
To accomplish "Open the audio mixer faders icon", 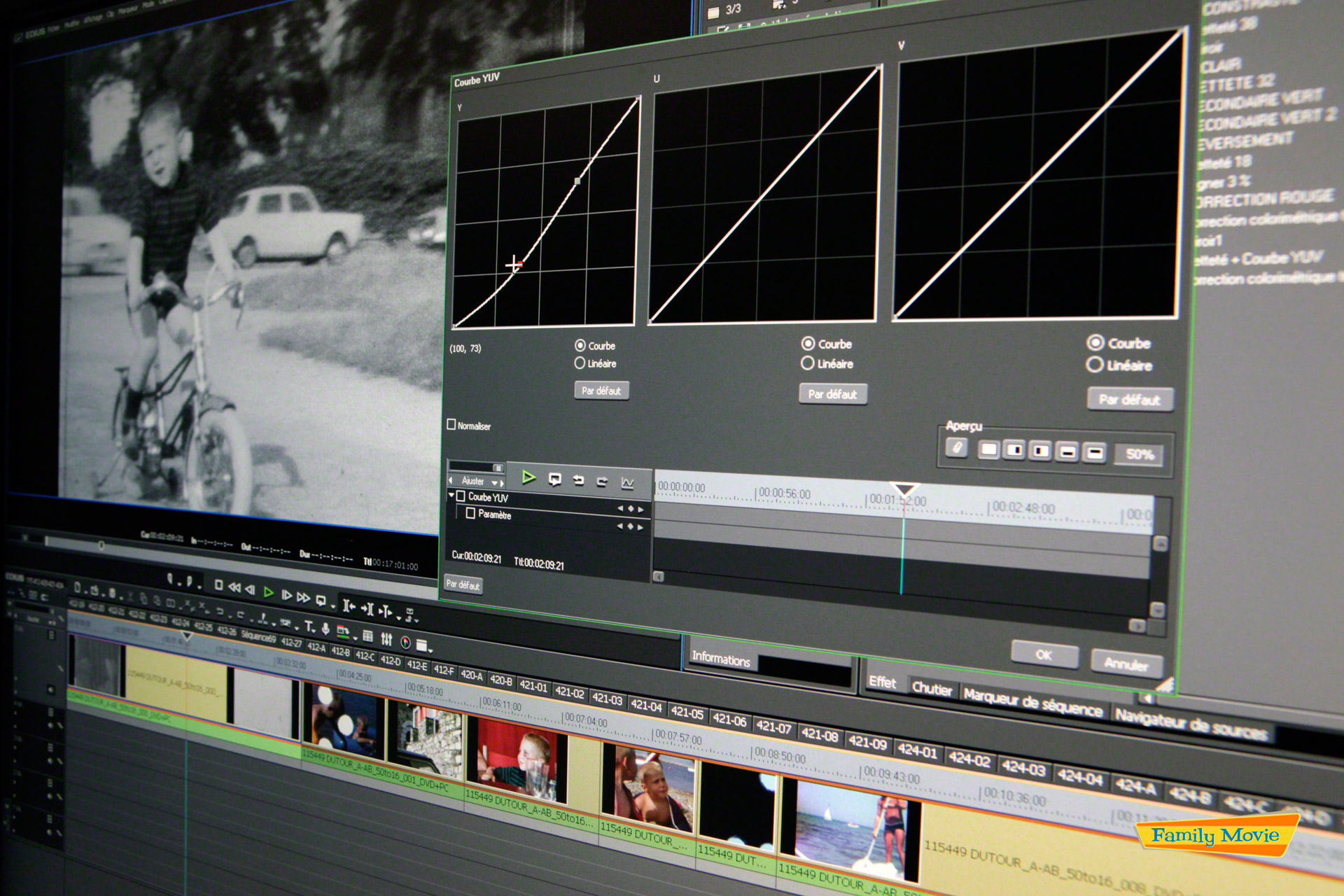I will (386, 639).
